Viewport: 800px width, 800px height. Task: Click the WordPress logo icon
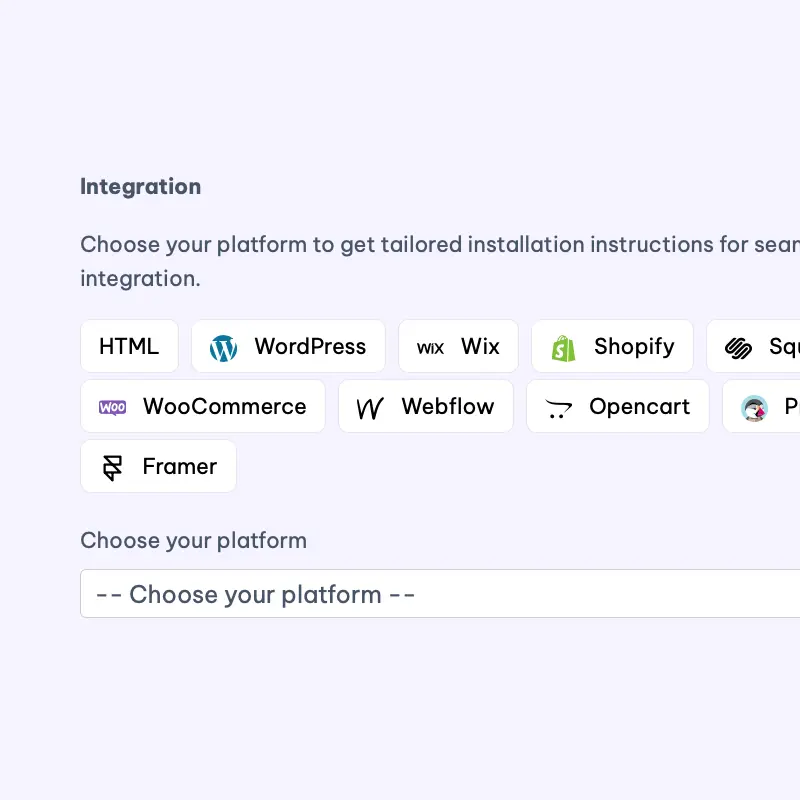[x=223, y=348]
